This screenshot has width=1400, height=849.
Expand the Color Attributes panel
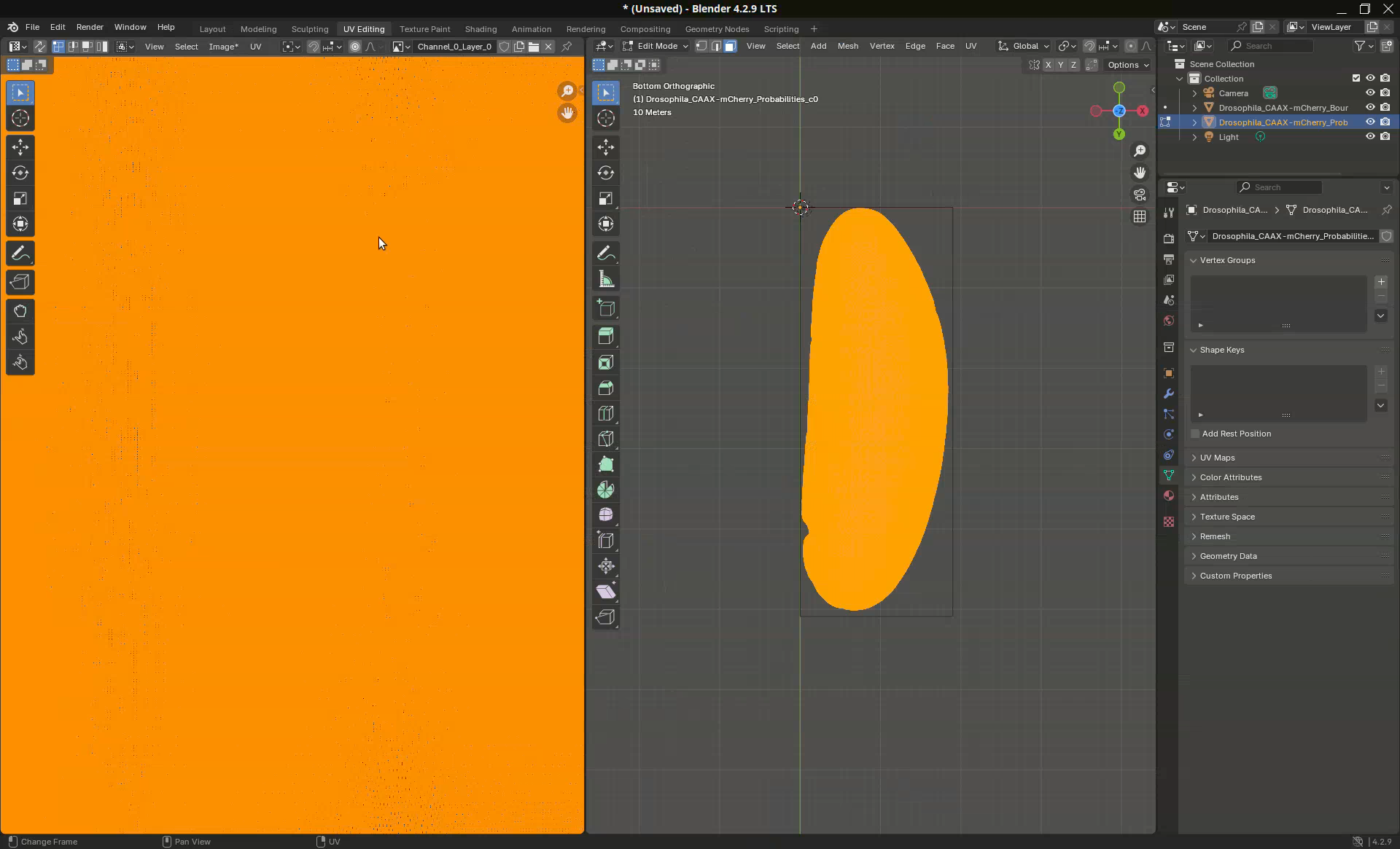tap(1230, 477)
